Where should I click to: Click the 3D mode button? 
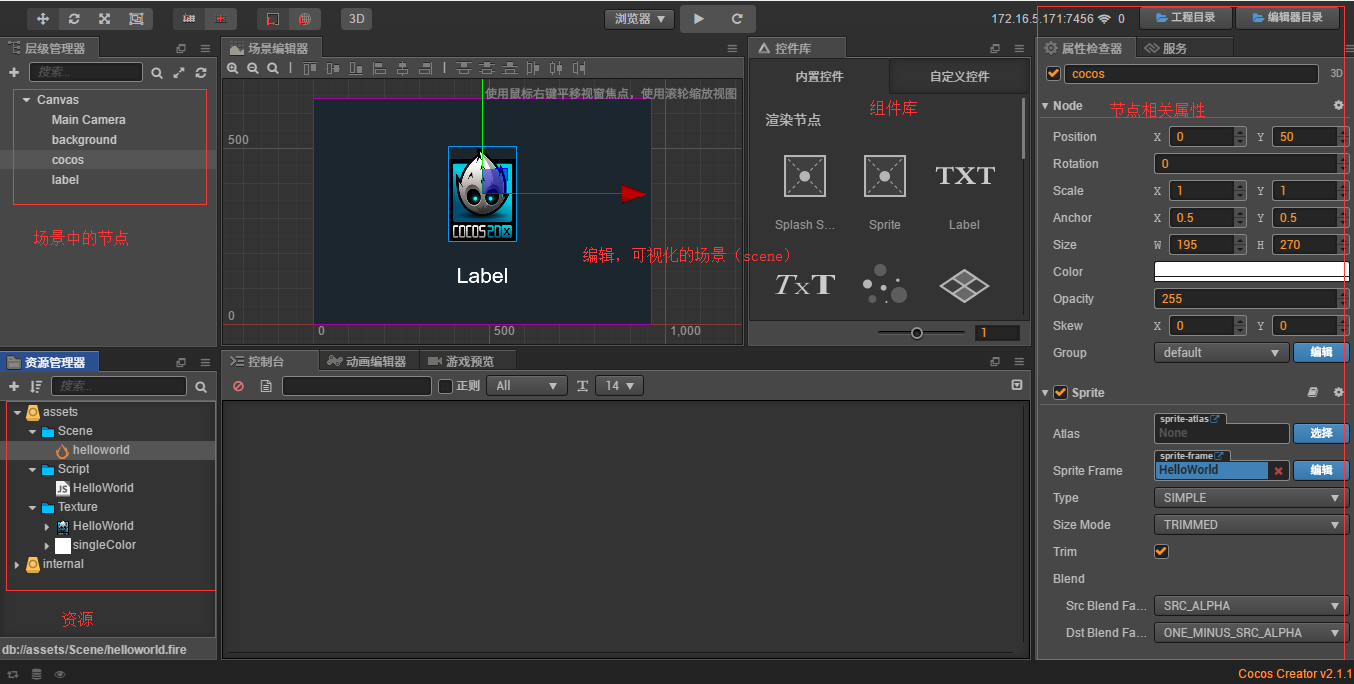click(356, 19)
